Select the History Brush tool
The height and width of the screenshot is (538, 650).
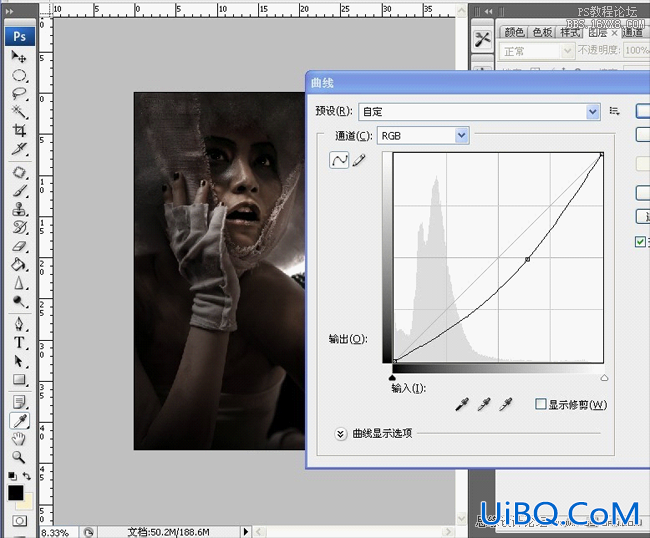19,227
